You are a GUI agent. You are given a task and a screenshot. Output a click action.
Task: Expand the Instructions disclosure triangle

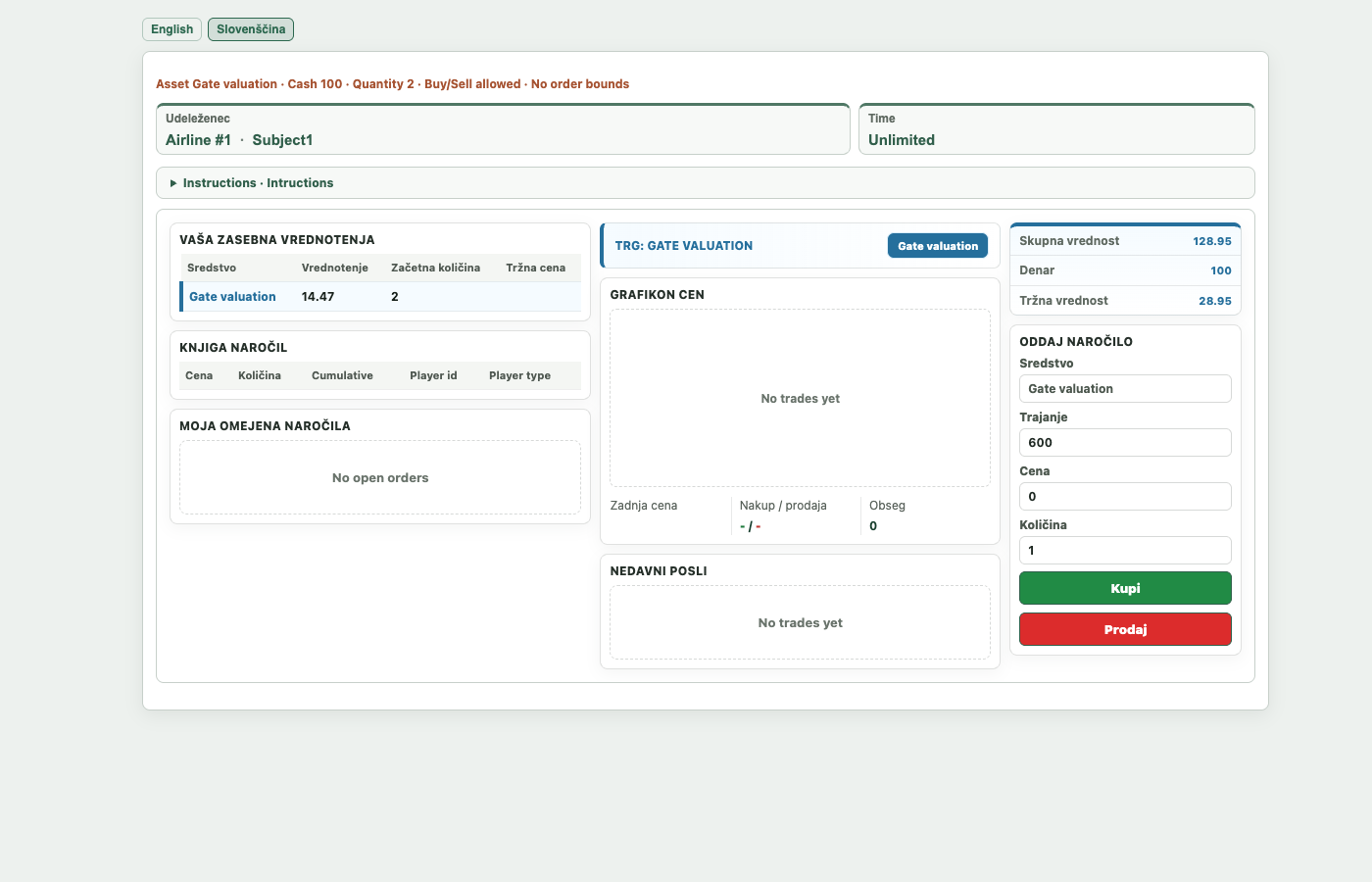click(x=173, y=183)
